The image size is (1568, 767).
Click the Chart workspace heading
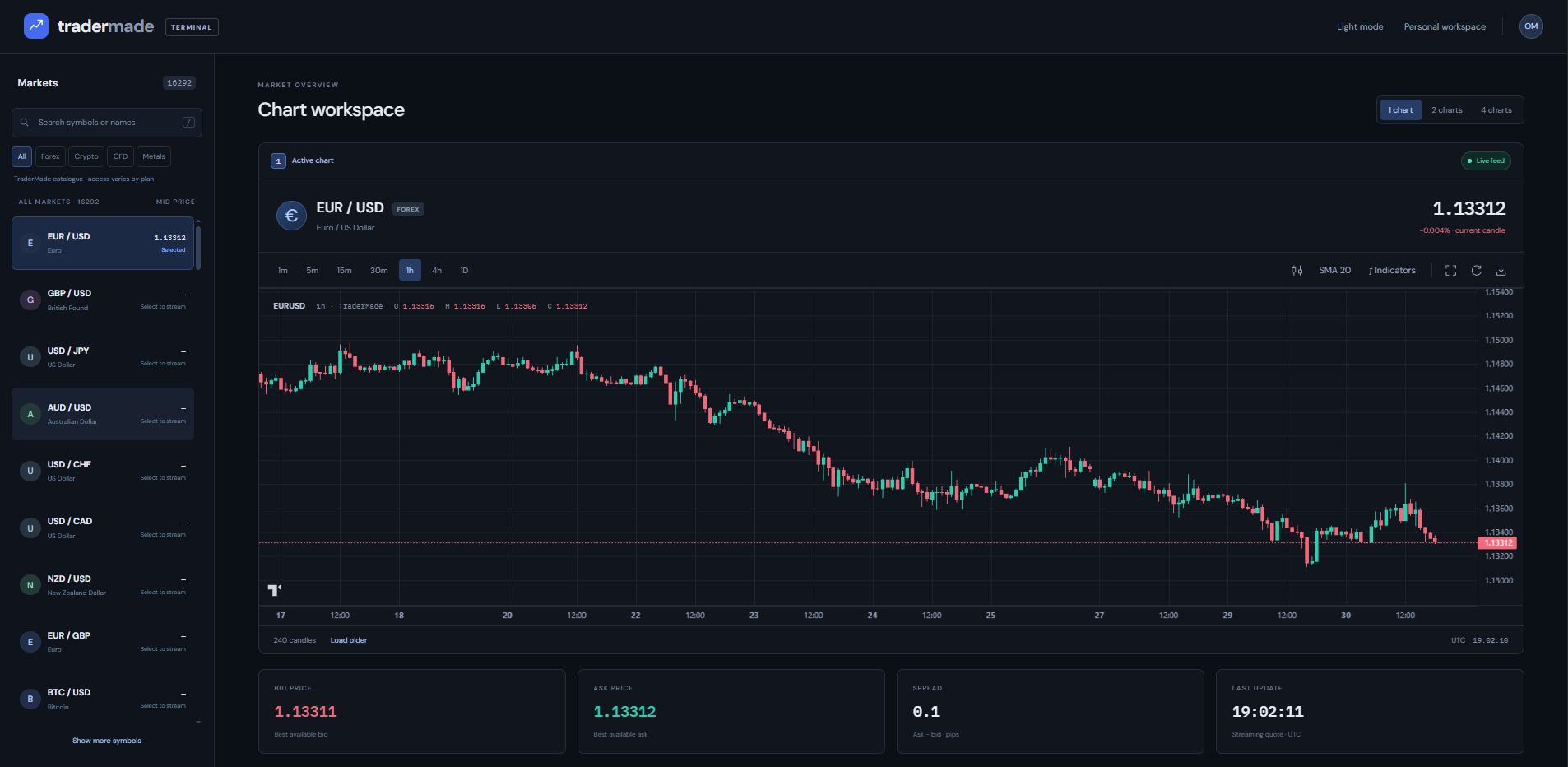click(331, 109)
